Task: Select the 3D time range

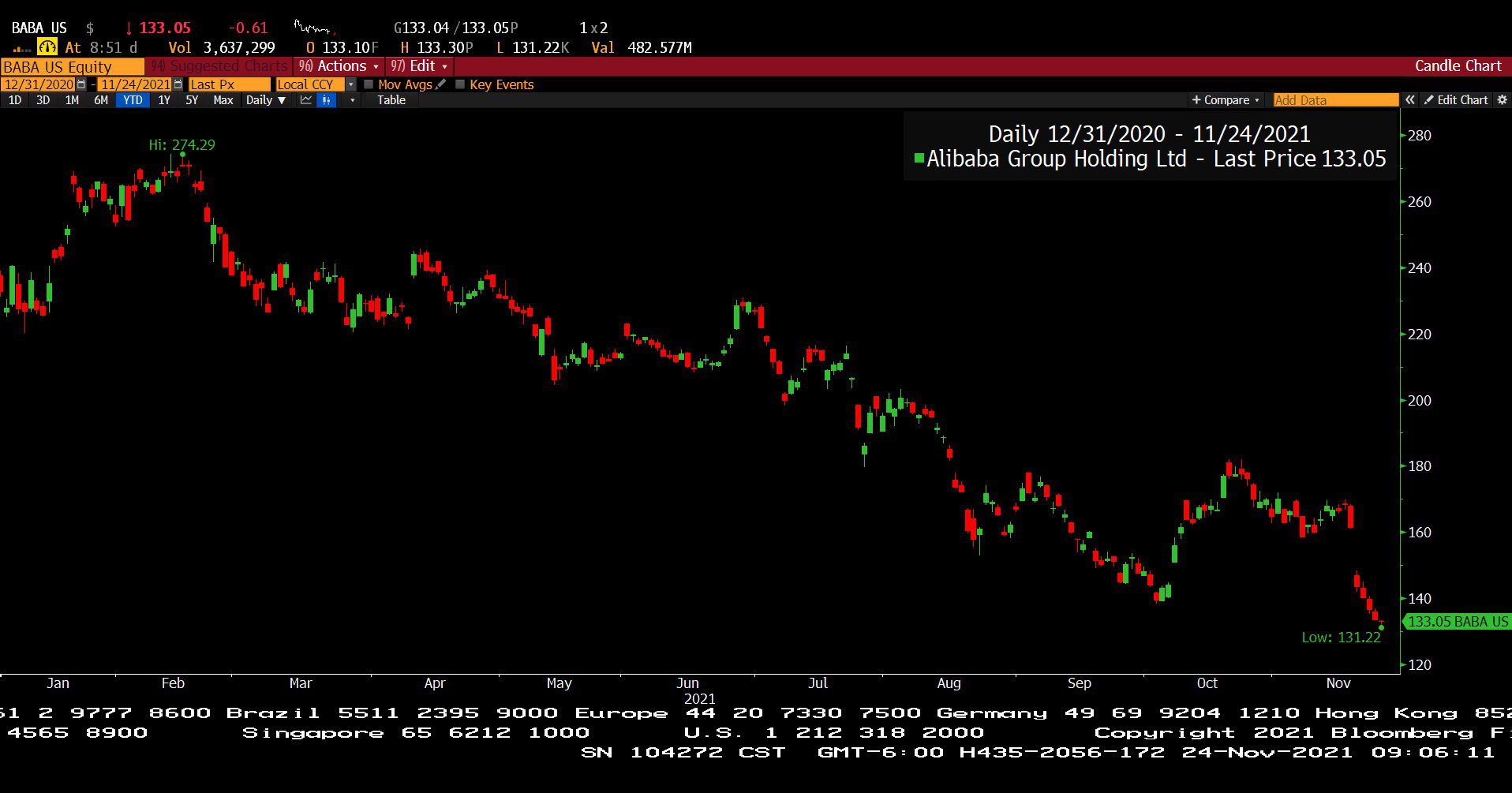Action: click(x=43, y=100)
